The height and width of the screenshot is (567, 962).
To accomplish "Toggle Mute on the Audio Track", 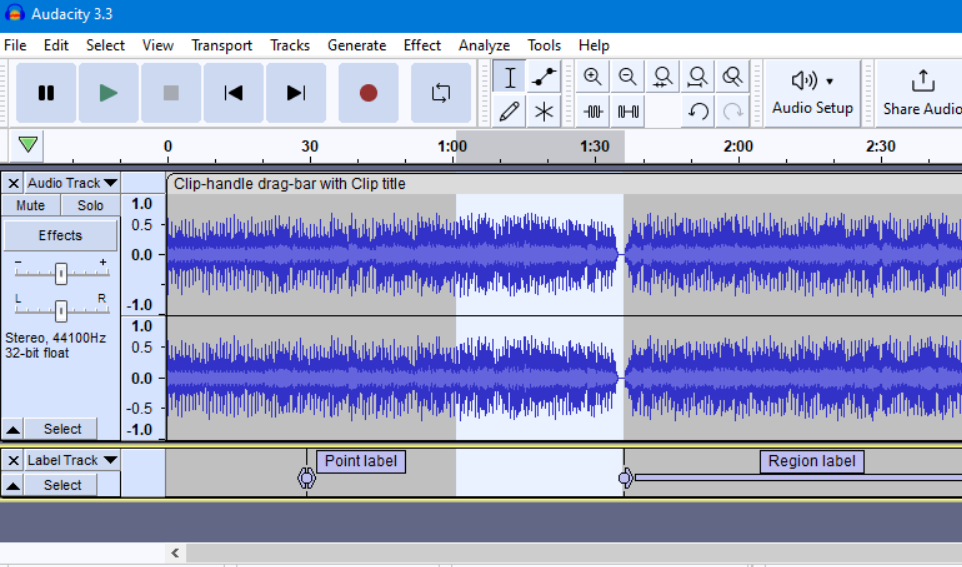I will (x=31, y=205).
